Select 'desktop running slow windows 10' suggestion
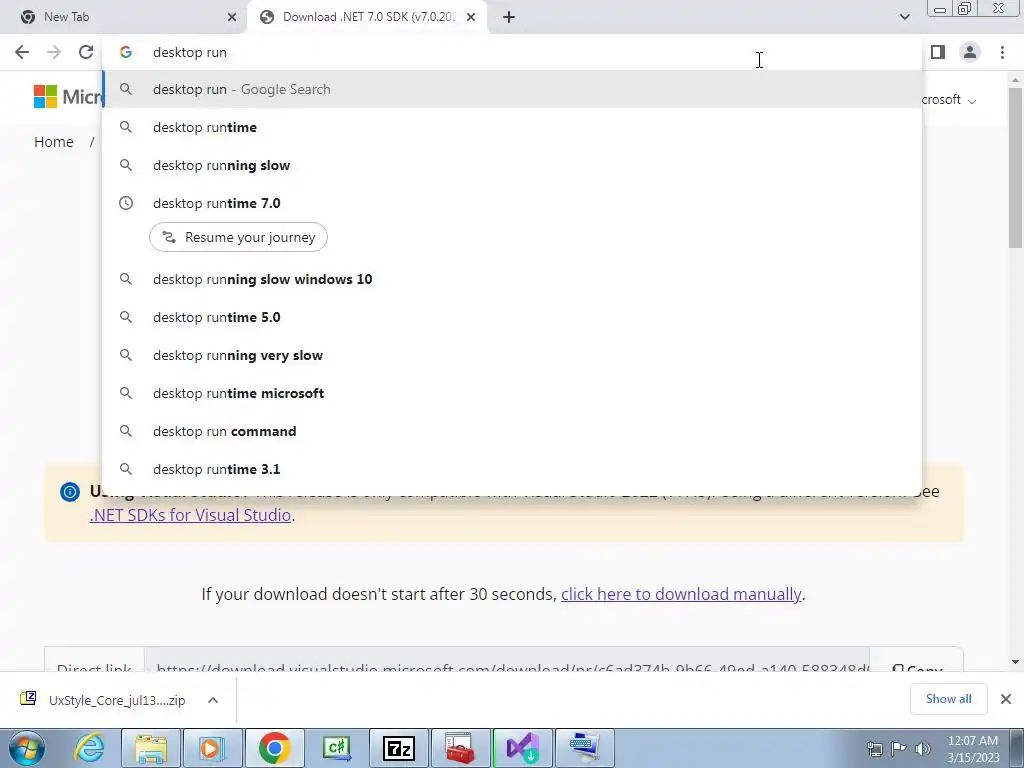The image size is (1024, 768). (512, 279)
